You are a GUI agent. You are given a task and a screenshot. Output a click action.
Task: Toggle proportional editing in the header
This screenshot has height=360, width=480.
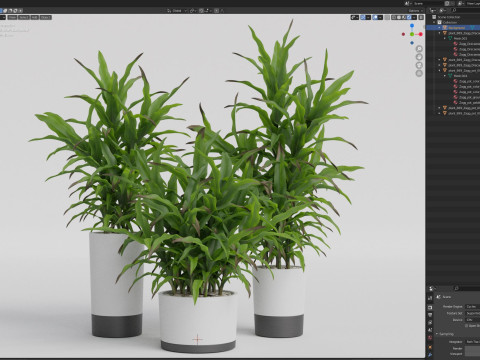click(216, 11)
